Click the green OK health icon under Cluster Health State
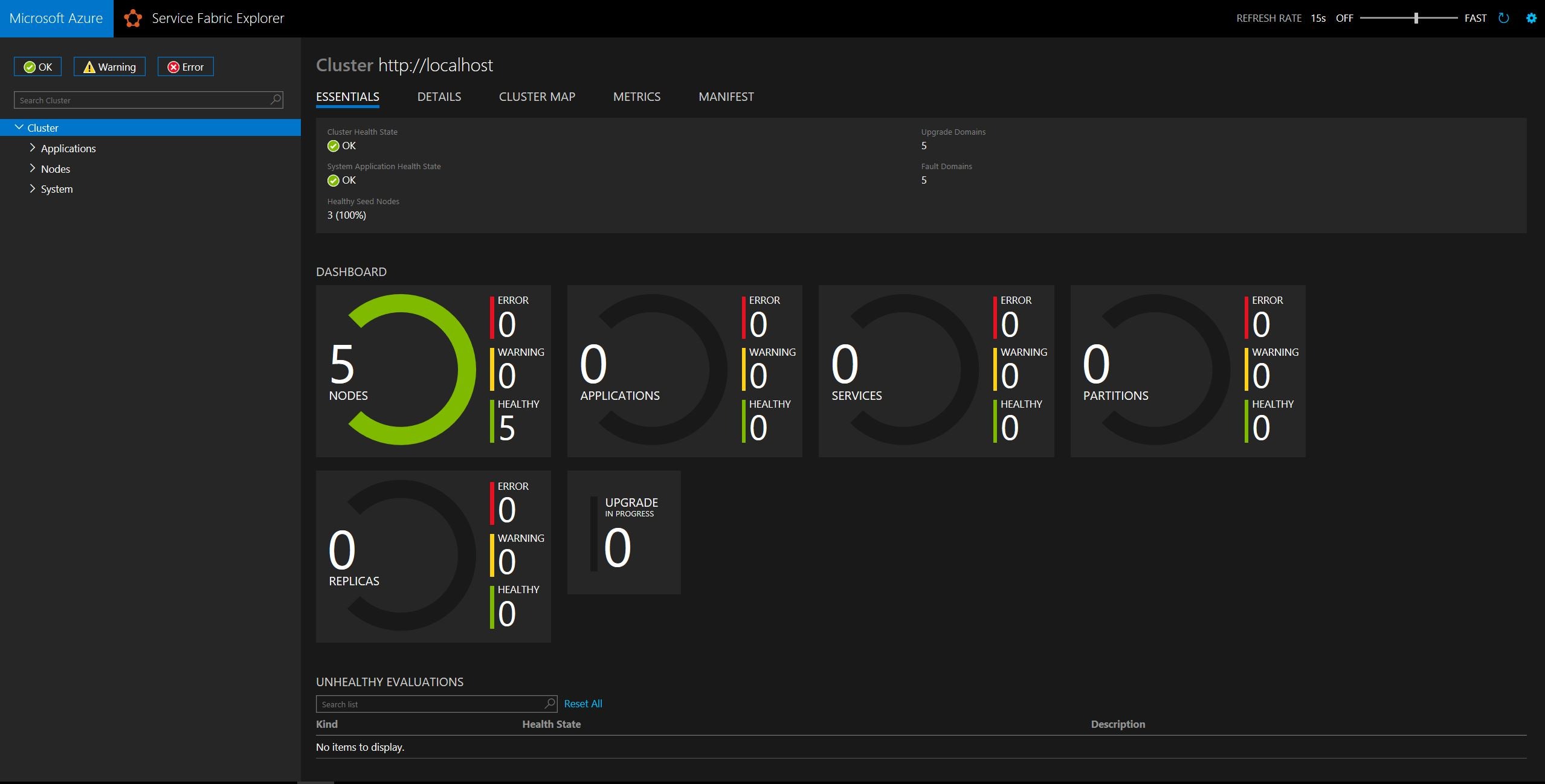This screenshot has width=1545, height=784. 333,146
